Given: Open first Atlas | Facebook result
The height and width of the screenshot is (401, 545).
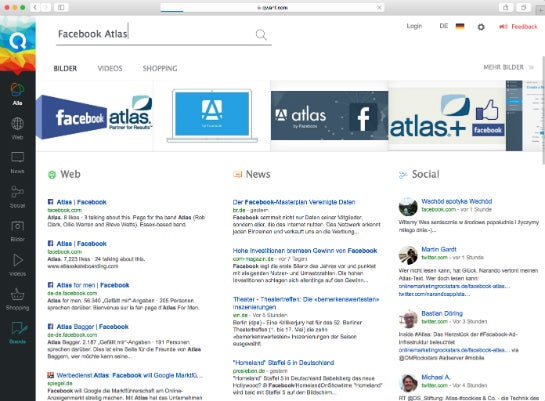Looking at the screenshot, I should click(81, 202).
